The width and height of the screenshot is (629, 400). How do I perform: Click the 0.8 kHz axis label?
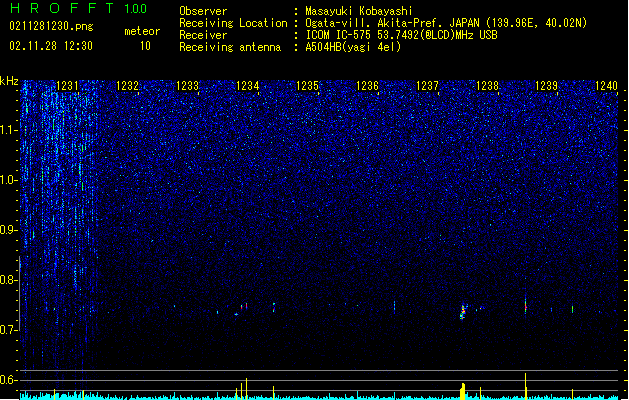(x=9, y=280)
